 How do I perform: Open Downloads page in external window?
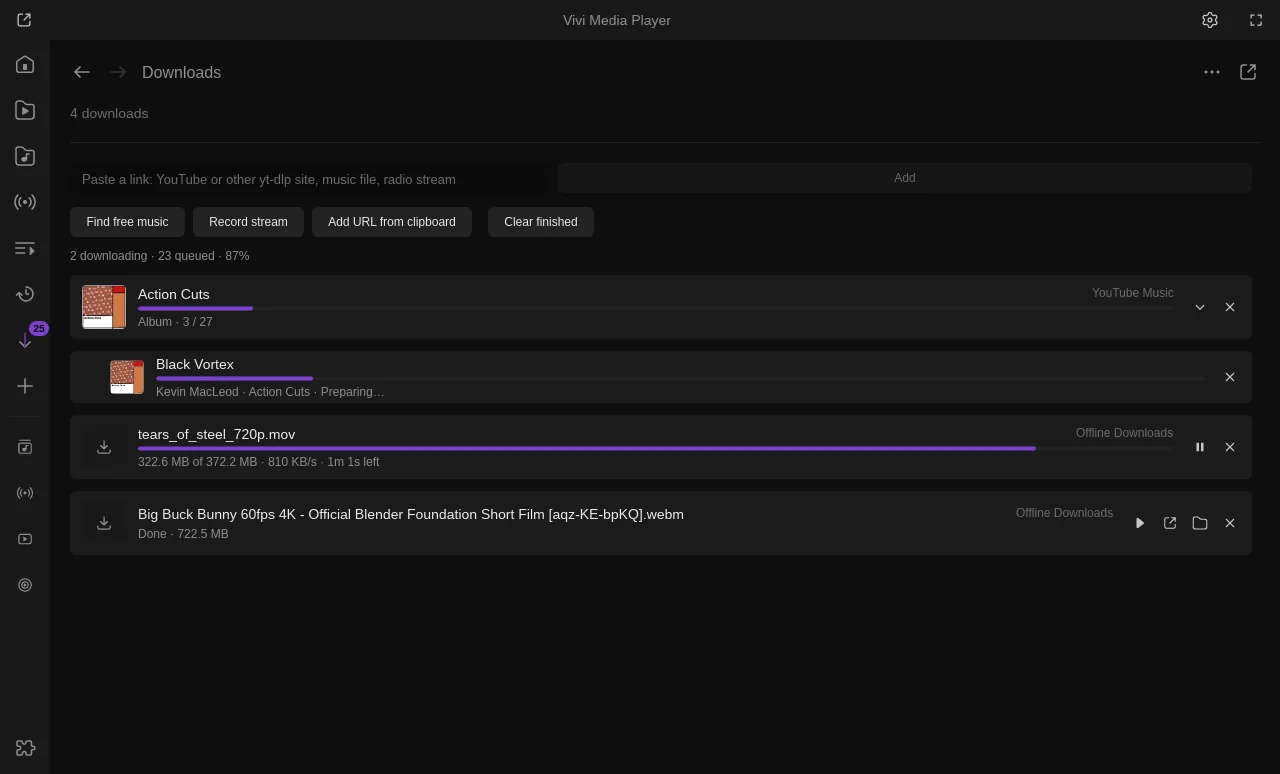[x=1248, y=72]
